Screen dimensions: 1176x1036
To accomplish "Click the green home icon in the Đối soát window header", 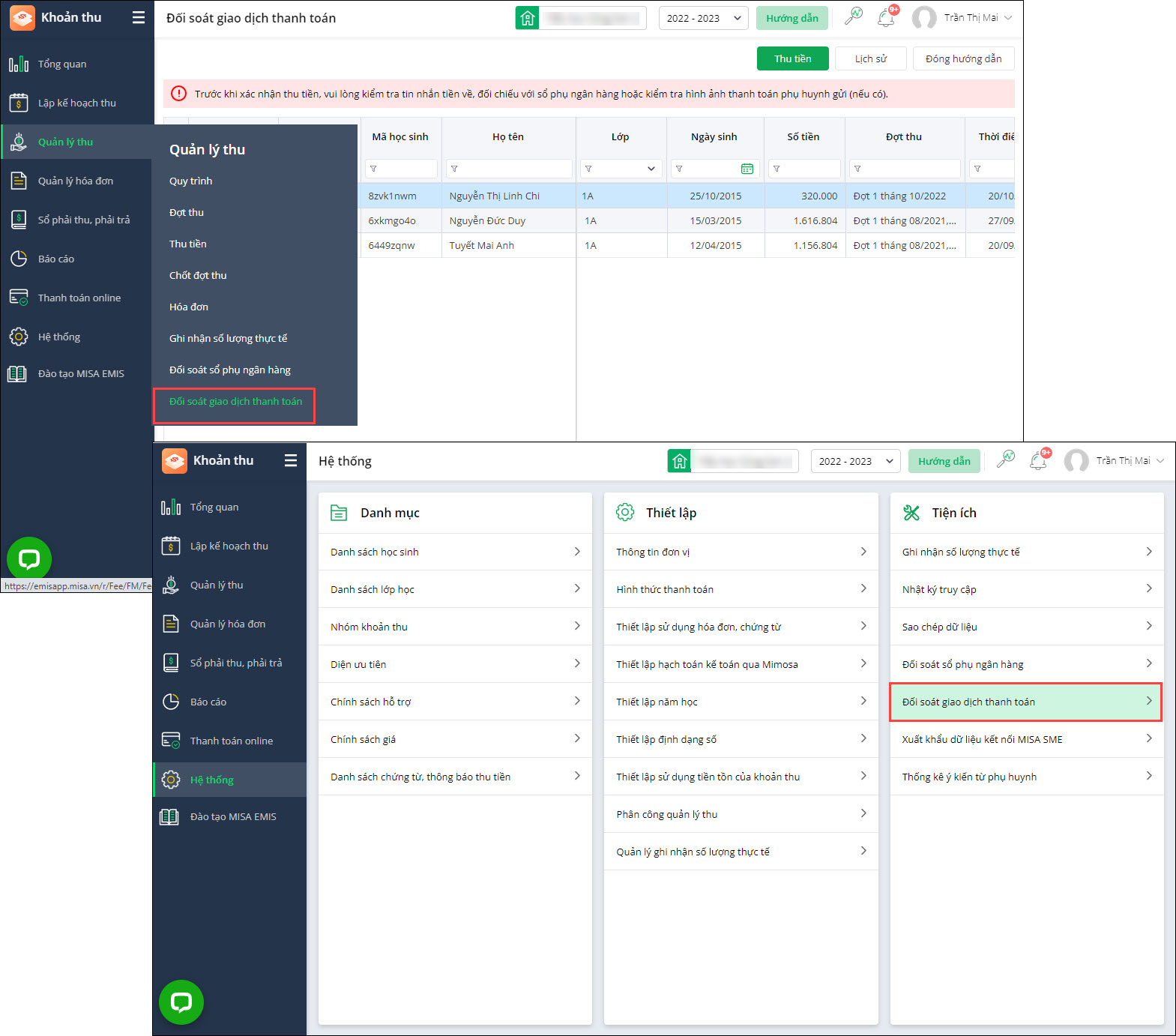I will pyautogui.click(x=527, y=18).
